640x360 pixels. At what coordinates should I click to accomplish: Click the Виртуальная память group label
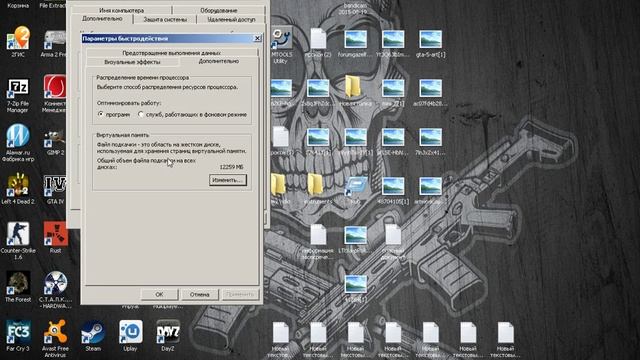(x=122, y=135)
